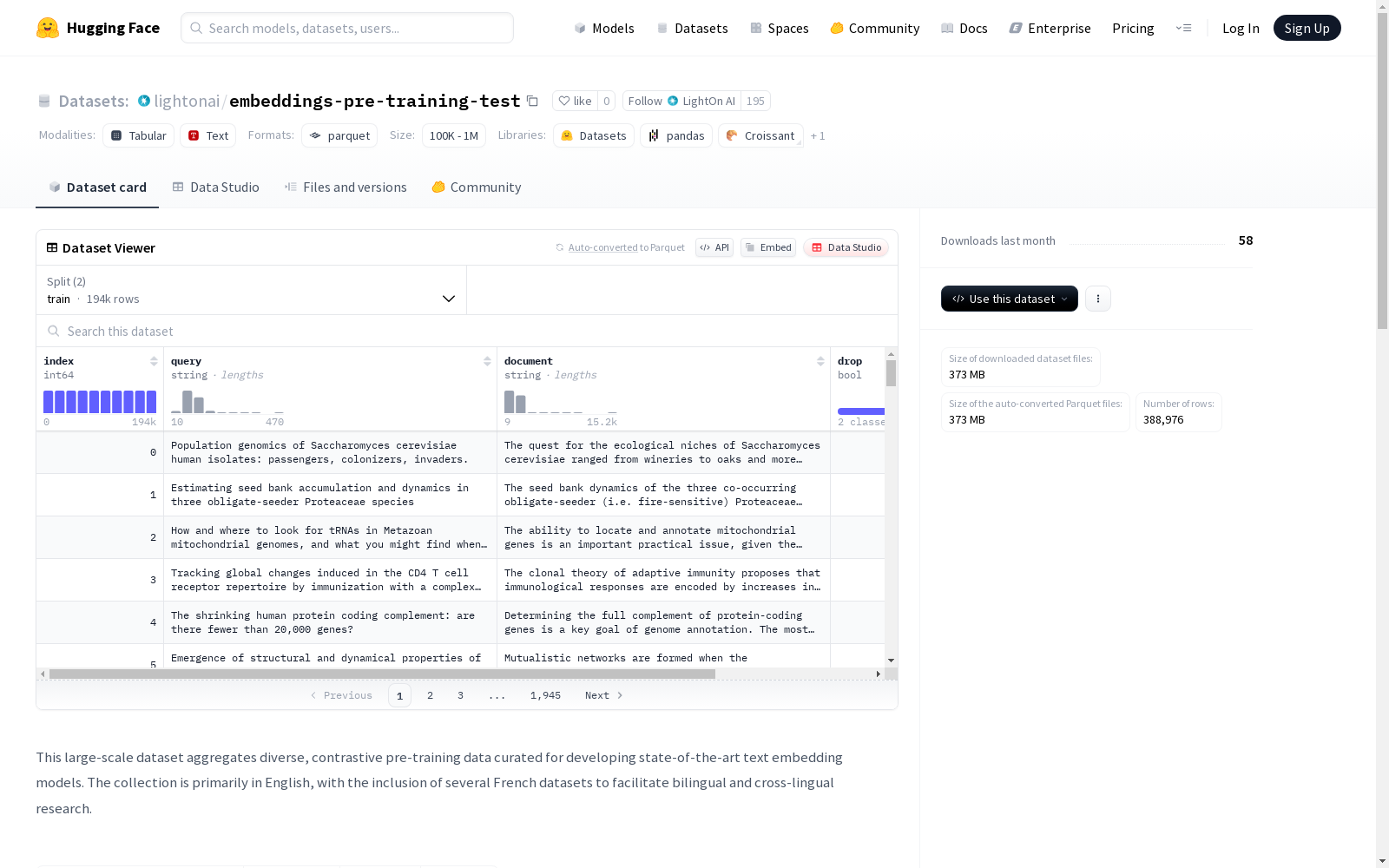Open the Models page
The image size is (1389, 868).
coord(604,28)
